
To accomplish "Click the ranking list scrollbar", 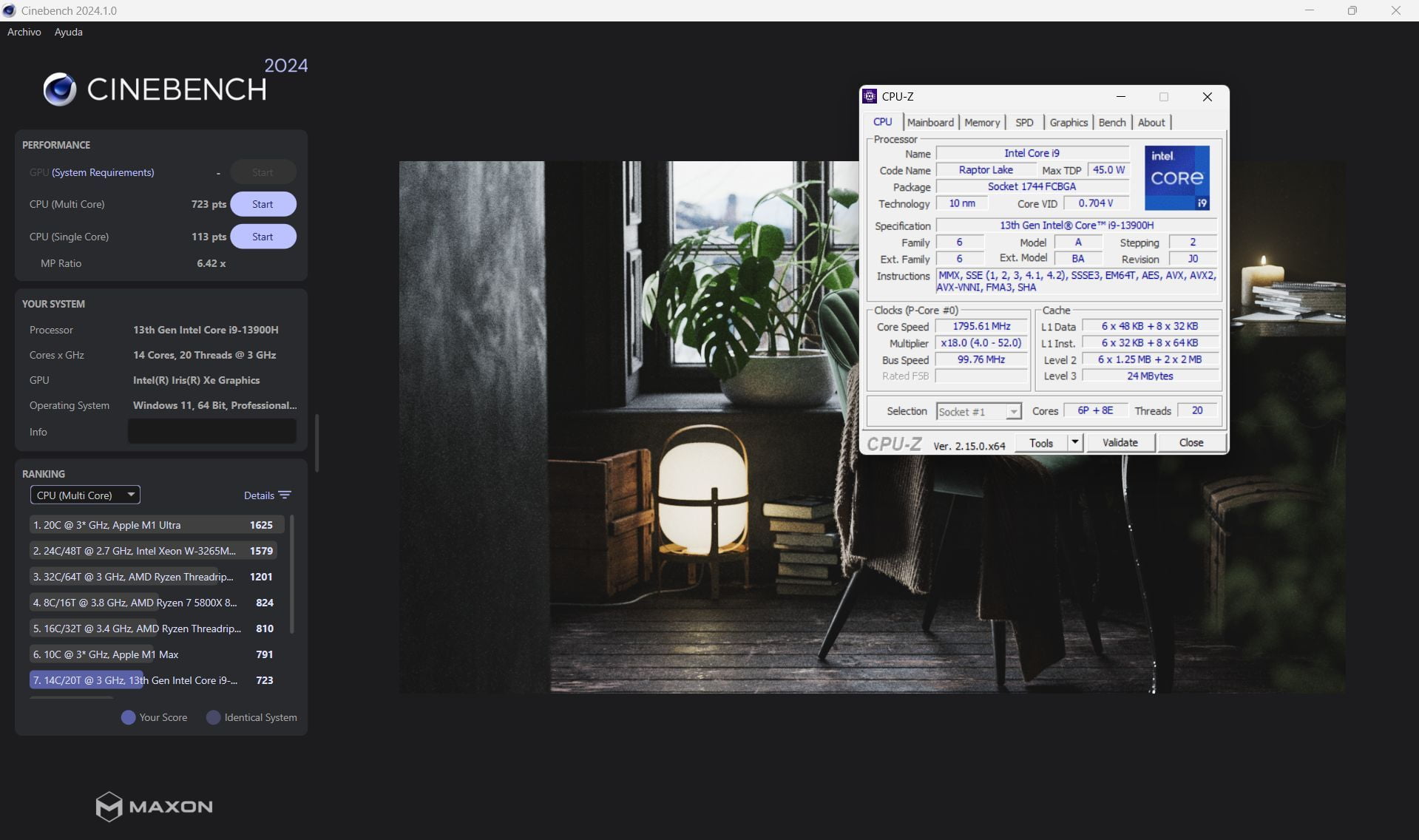I will (292, 575).
